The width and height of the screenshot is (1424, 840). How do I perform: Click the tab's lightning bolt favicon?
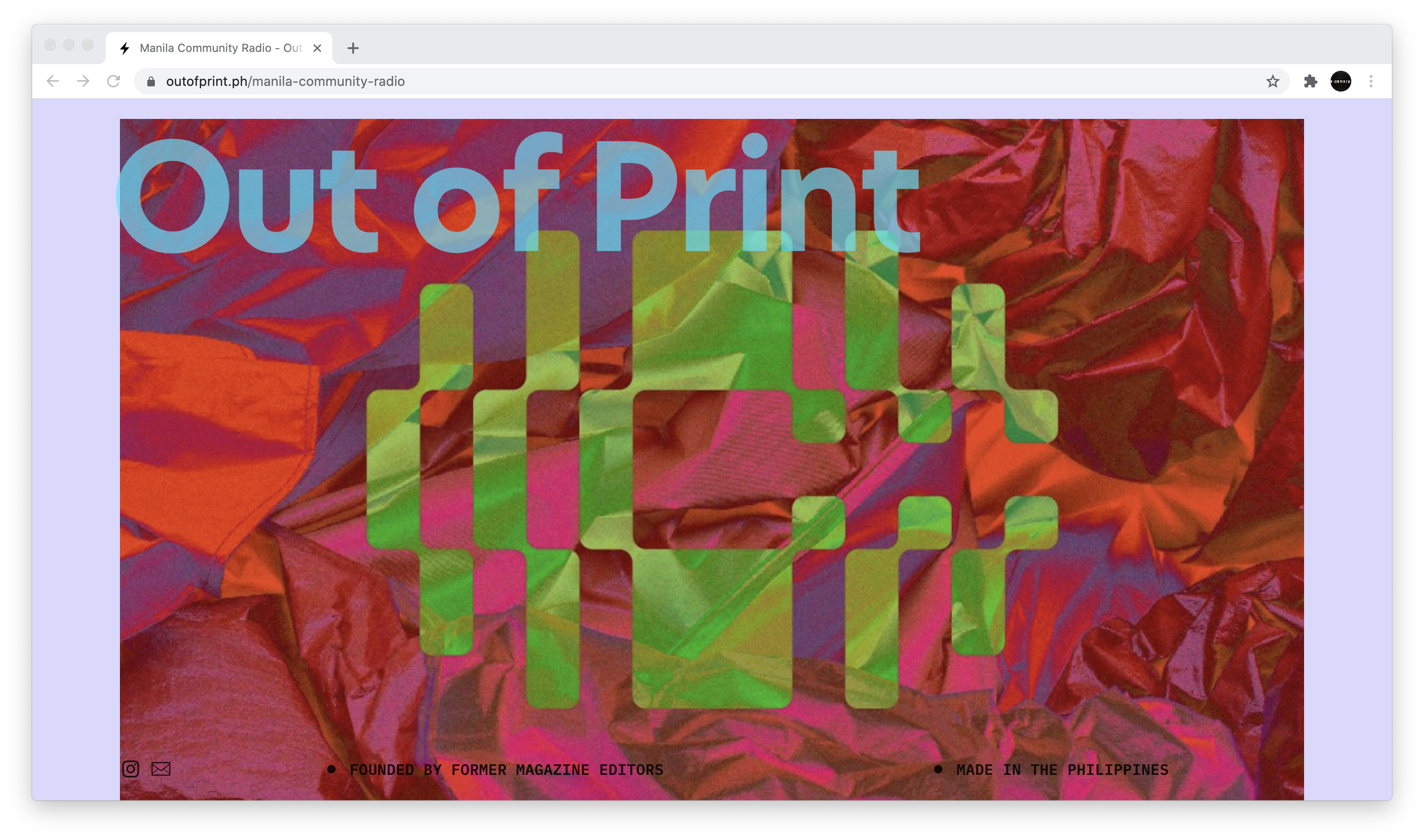click(125, 48)
